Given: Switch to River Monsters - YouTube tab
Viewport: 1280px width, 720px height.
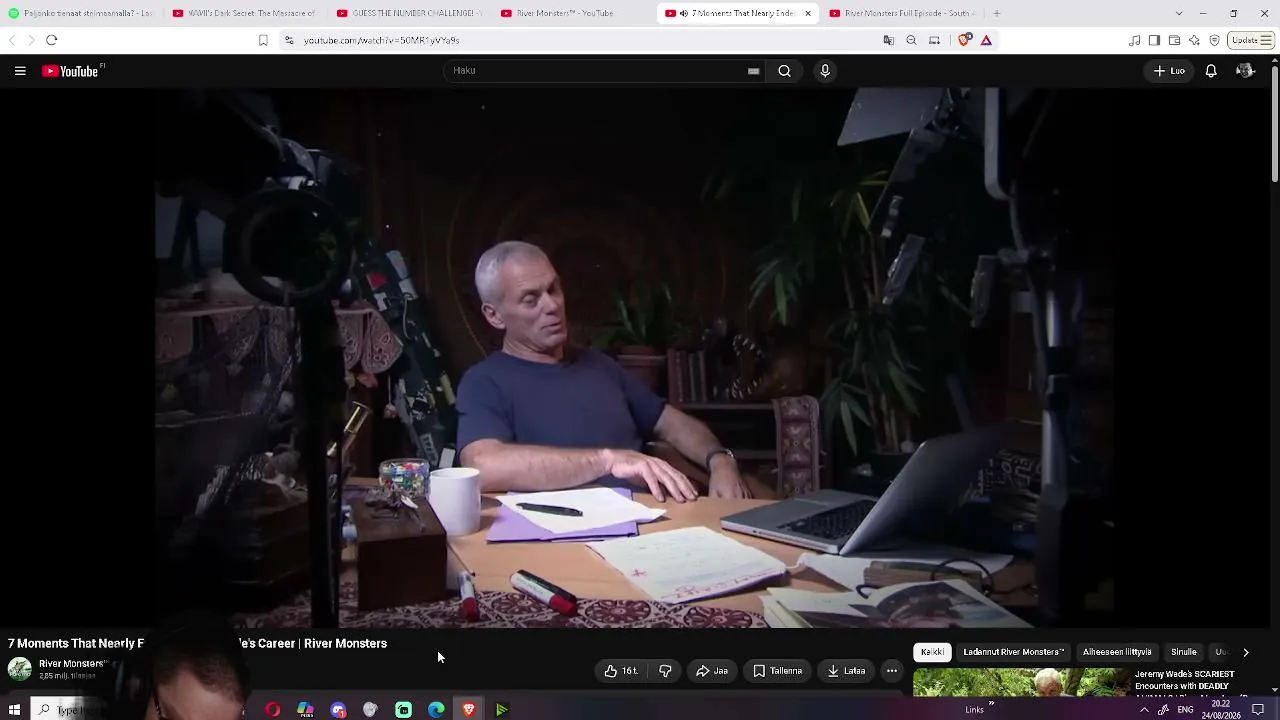Looking at the screenshot, I should tap(572, 13).
